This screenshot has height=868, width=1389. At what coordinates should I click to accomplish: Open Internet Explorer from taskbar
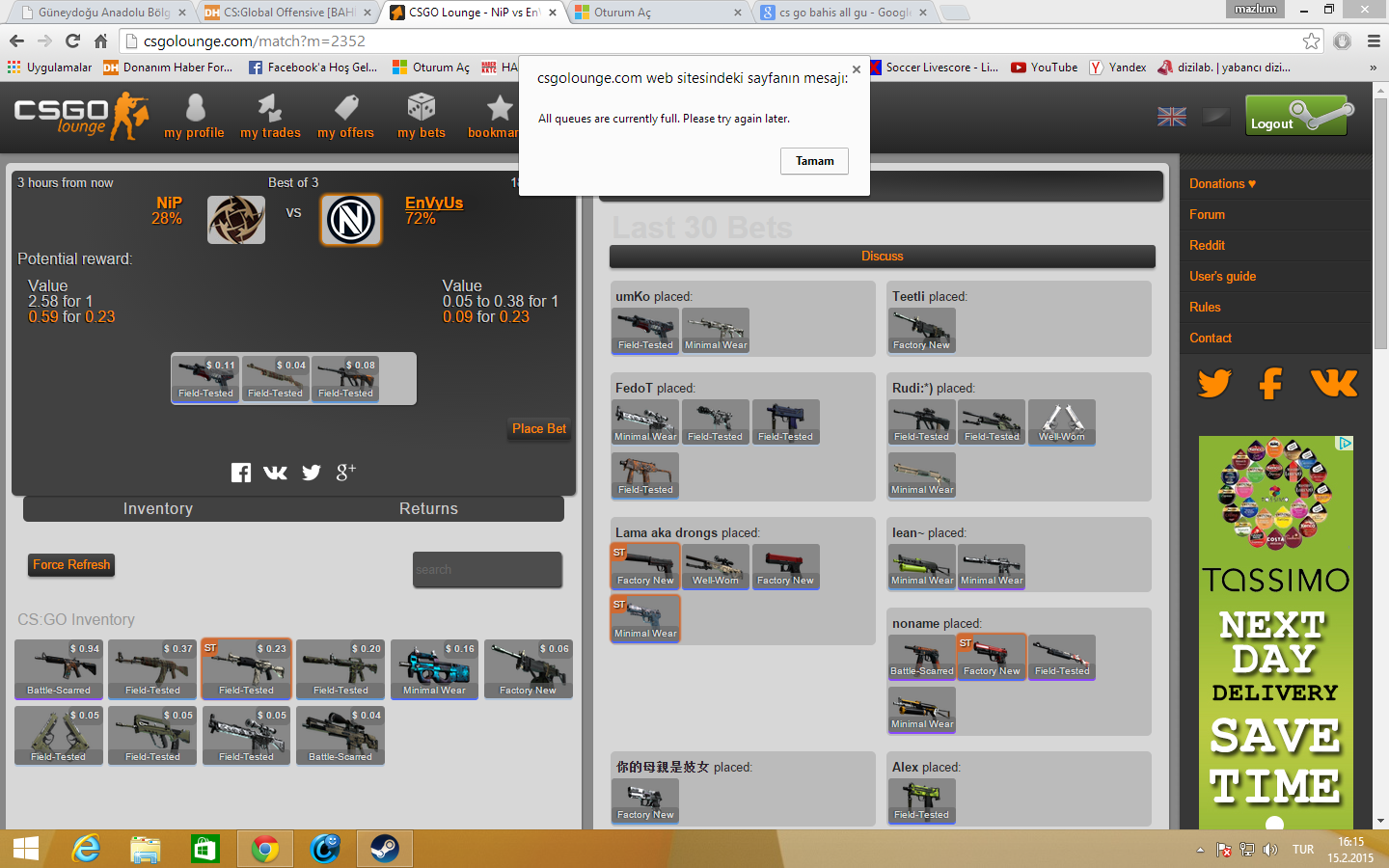click(86, 849)
